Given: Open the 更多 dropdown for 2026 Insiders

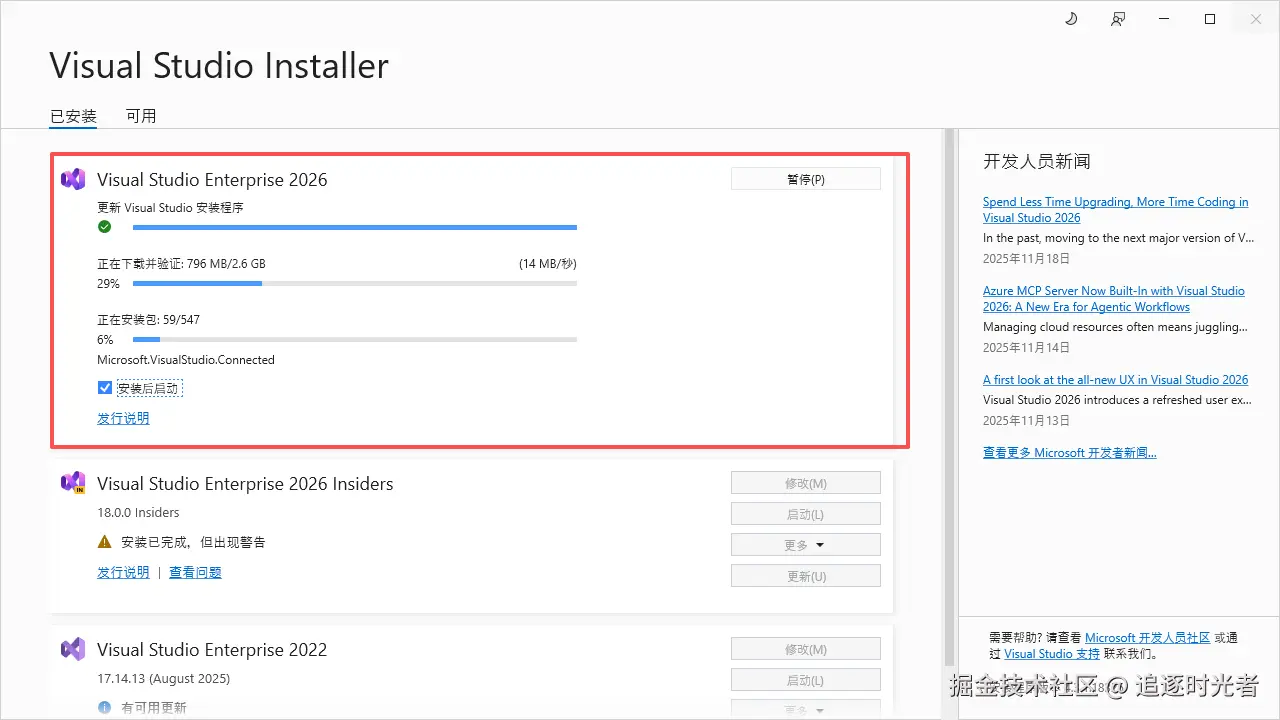Looking at the screenshot, I should 806,545.
